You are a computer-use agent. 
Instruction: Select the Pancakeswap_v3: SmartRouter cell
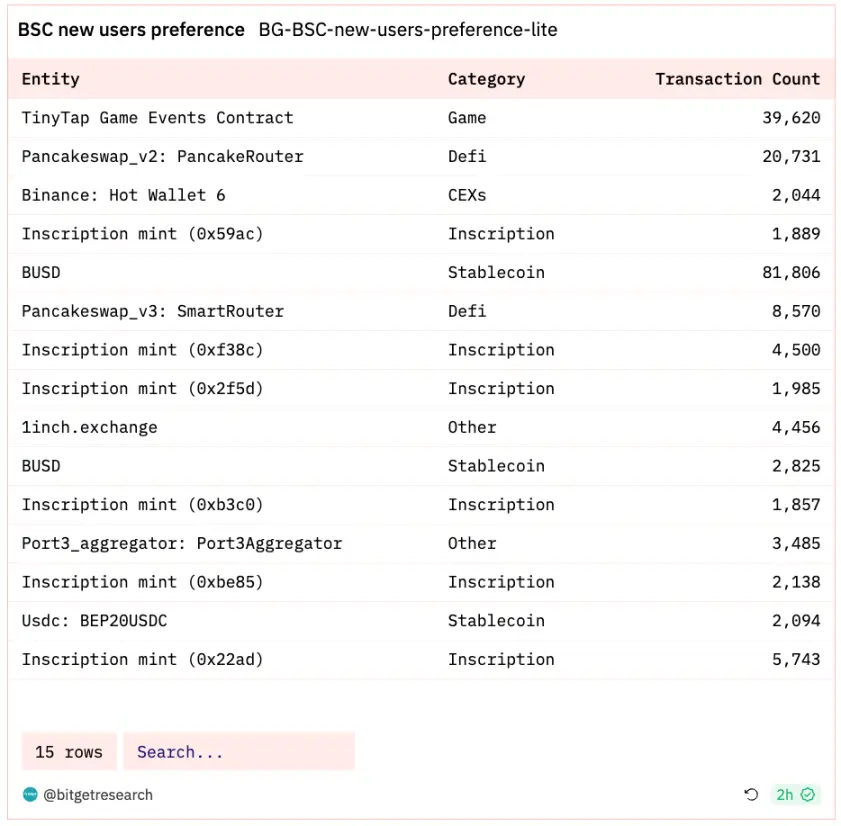coord(153,311)
